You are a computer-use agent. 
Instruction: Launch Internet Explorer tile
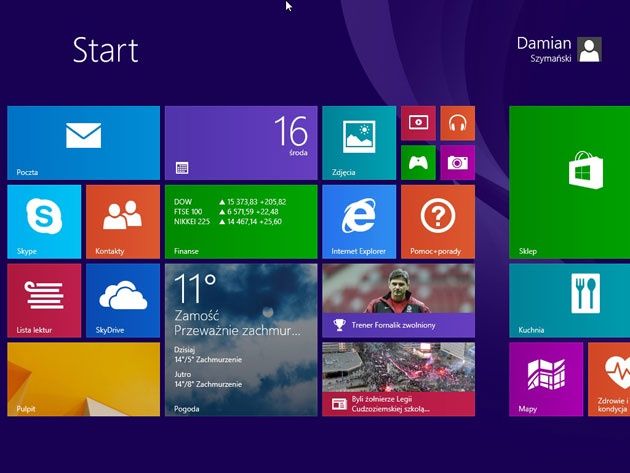coord(359,221)
